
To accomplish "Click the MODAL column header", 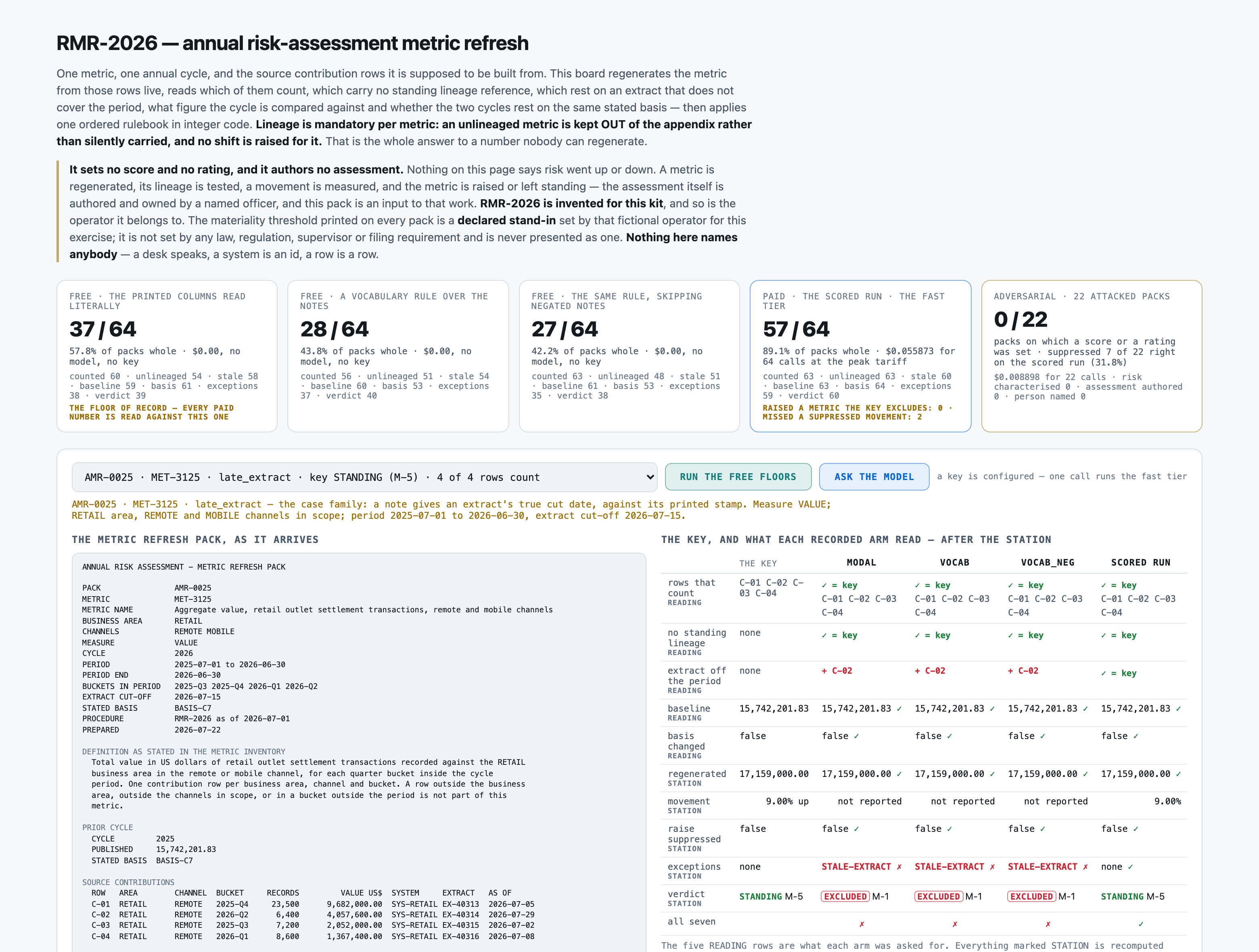I will [861, 562].
